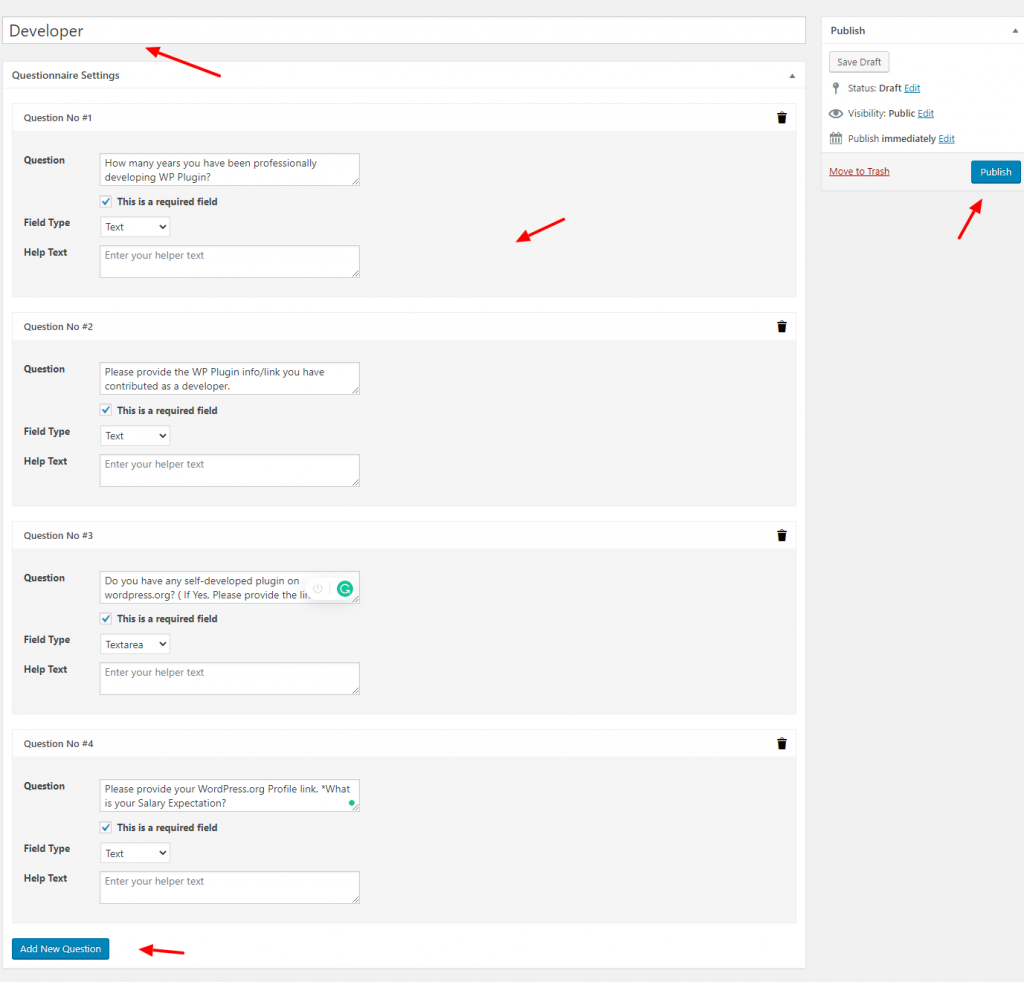The width and height of the screenshot is (1024, 982).
Task: Click the Publish box heading
Action: pyautogui.click(x=848, y=31)
